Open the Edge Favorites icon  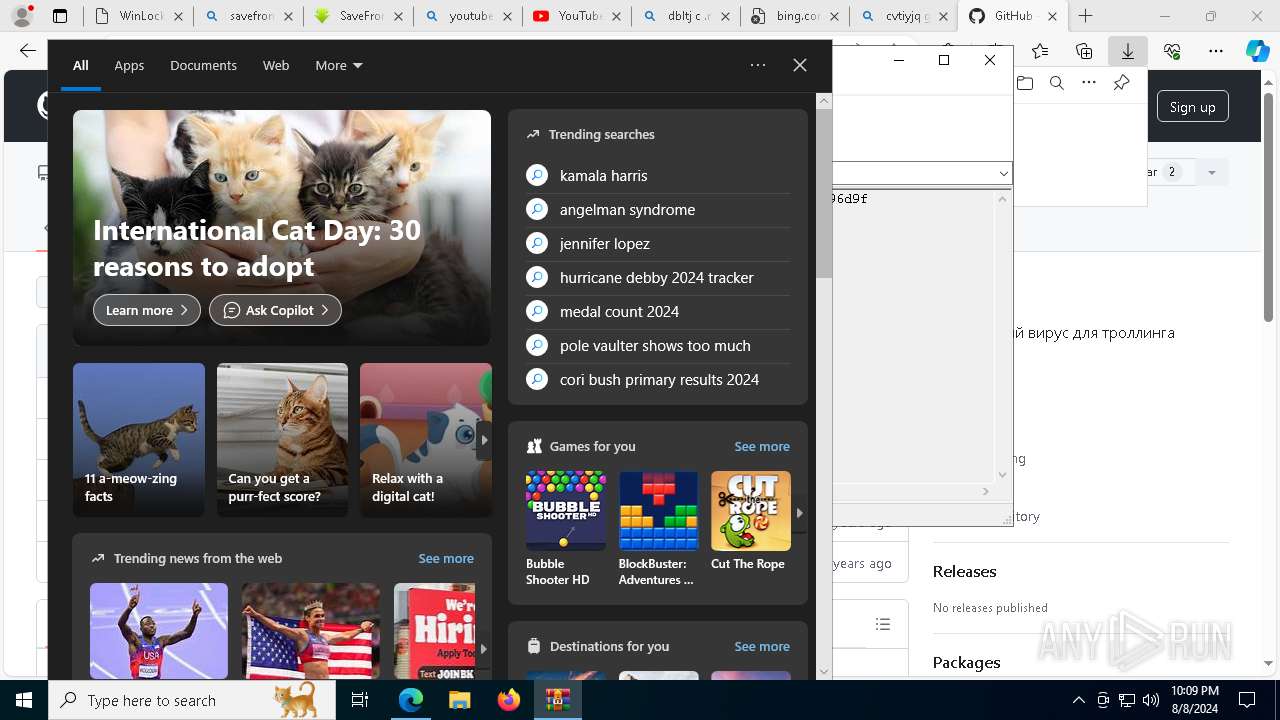(x=1040, y=51)
